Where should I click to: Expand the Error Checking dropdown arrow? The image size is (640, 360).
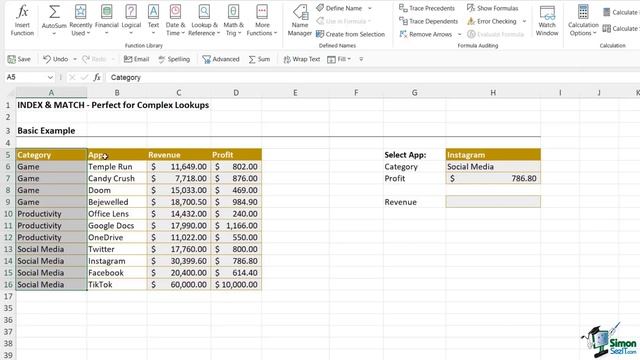click(524, 21)
